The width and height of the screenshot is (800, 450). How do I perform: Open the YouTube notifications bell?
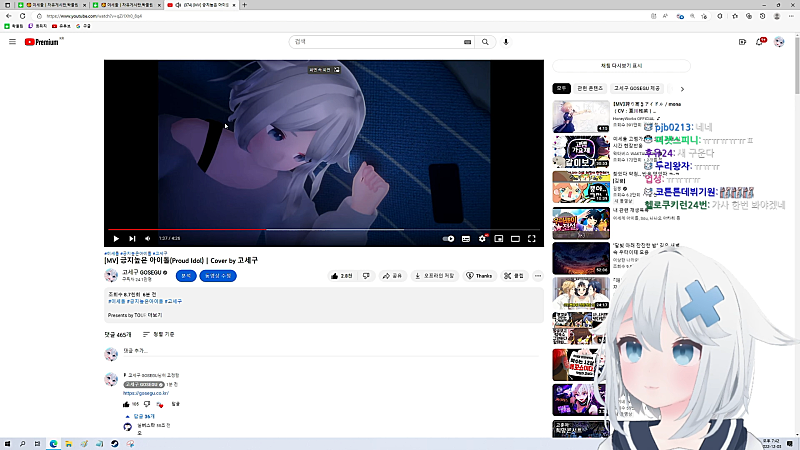tap(760, 42)
